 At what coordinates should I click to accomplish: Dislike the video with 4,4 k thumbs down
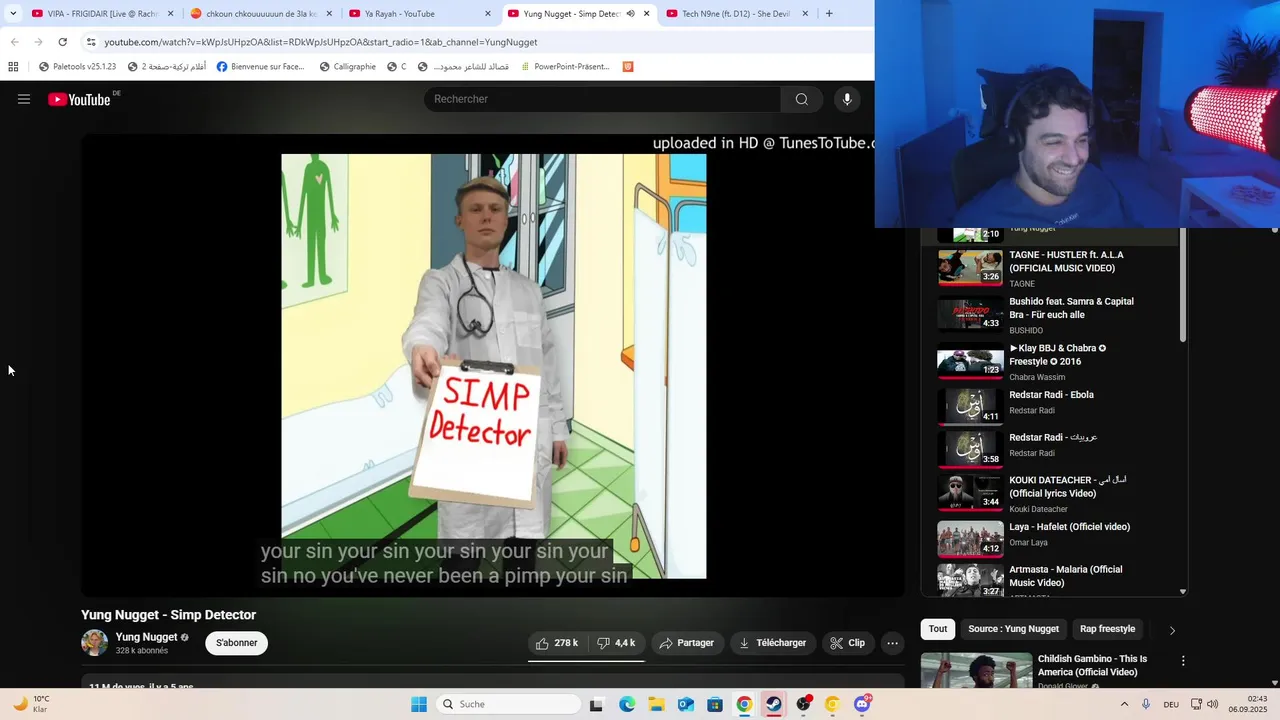click(616, 643)
